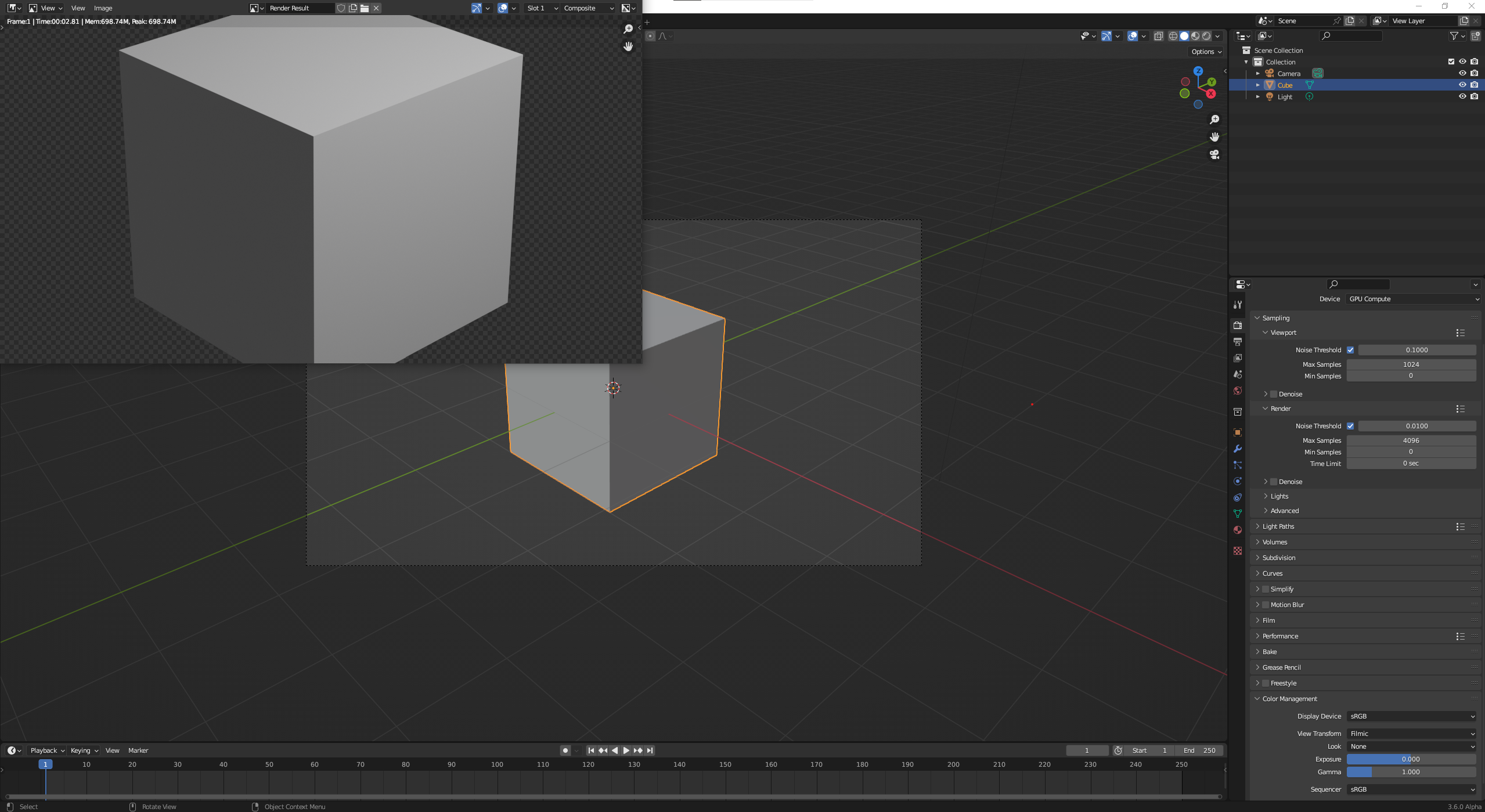
Task: Adjust the Gamma slider
Action: [1411, 772]
